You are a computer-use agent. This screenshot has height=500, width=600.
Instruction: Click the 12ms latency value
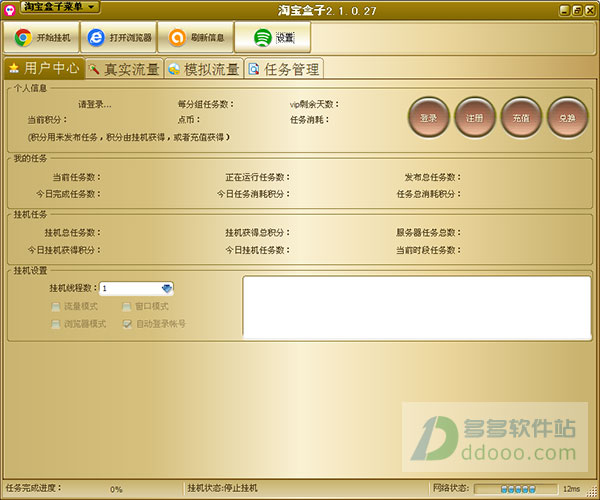point(571,489)
